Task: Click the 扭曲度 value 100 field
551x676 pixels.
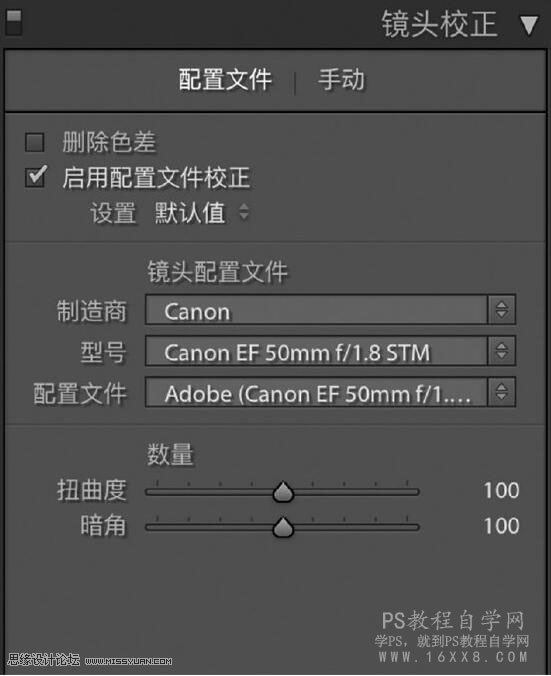Action: tap(501, 491)
